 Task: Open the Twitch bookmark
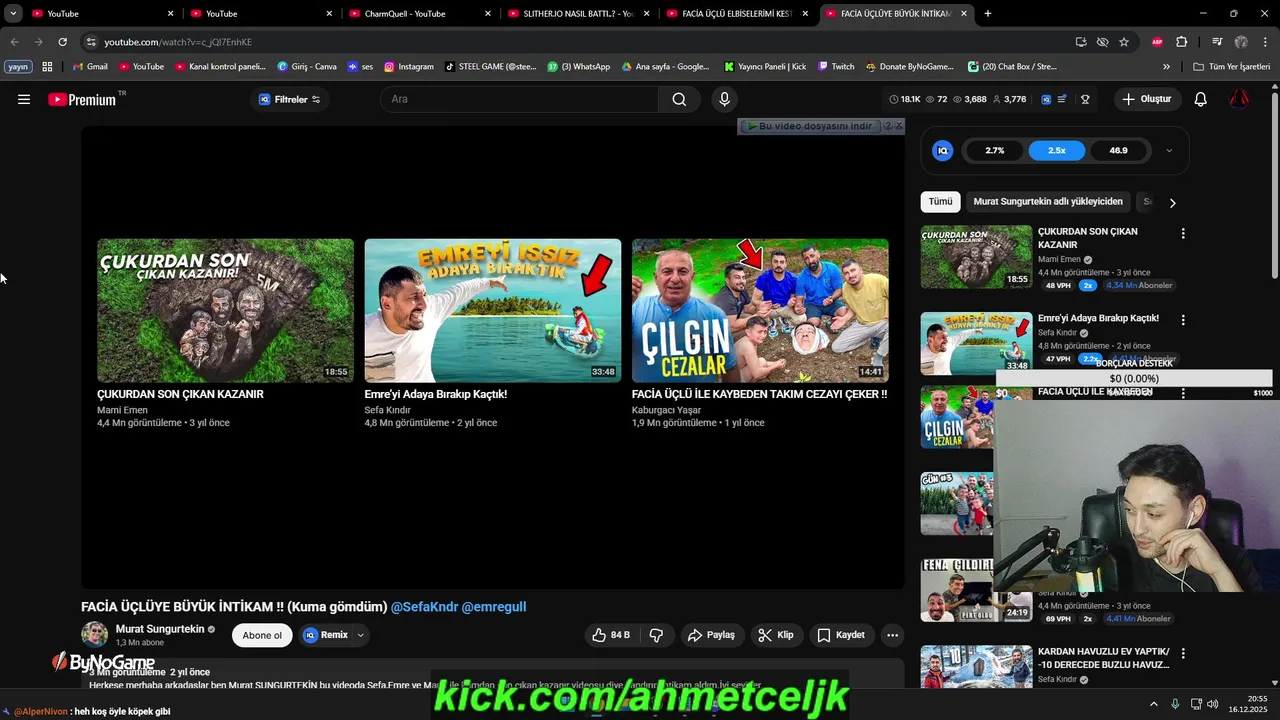(836, 67)
